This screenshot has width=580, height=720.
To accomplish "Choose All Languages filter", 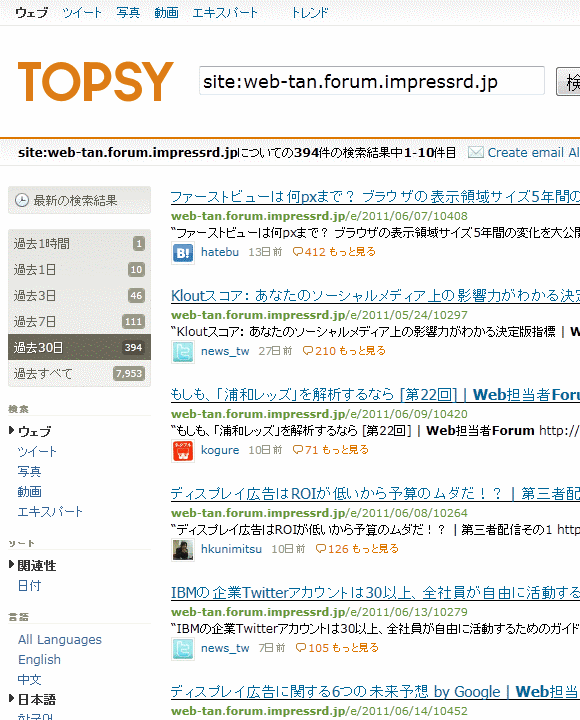I will click(60, 640).
